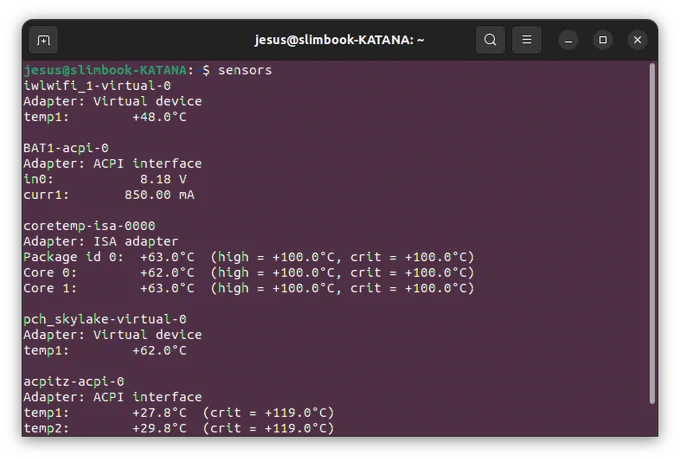Click the 'Core 1:' label

click(50, 288)
